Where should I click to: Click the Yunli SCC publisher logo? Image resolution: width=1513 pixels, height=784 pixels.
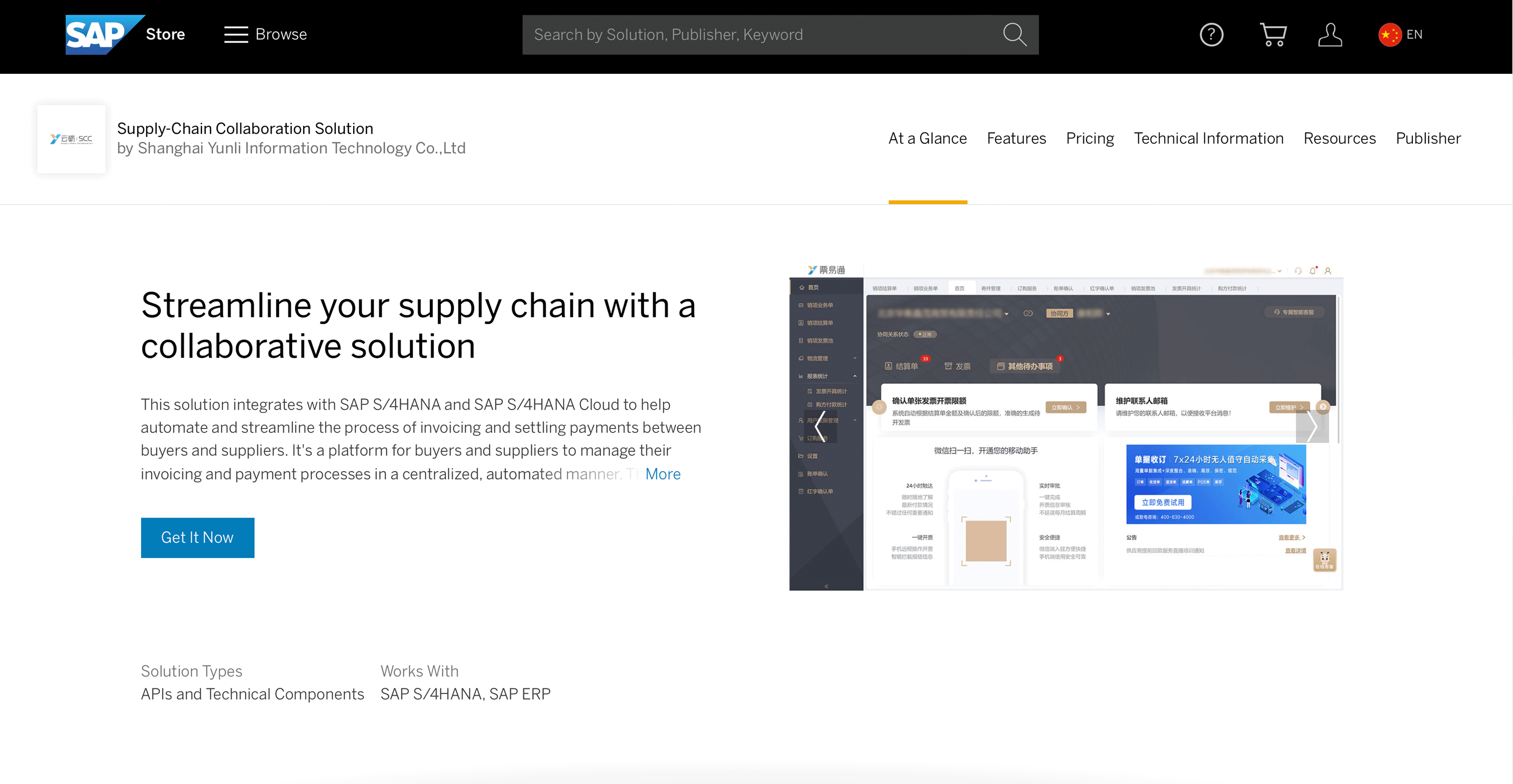[71, 139]
